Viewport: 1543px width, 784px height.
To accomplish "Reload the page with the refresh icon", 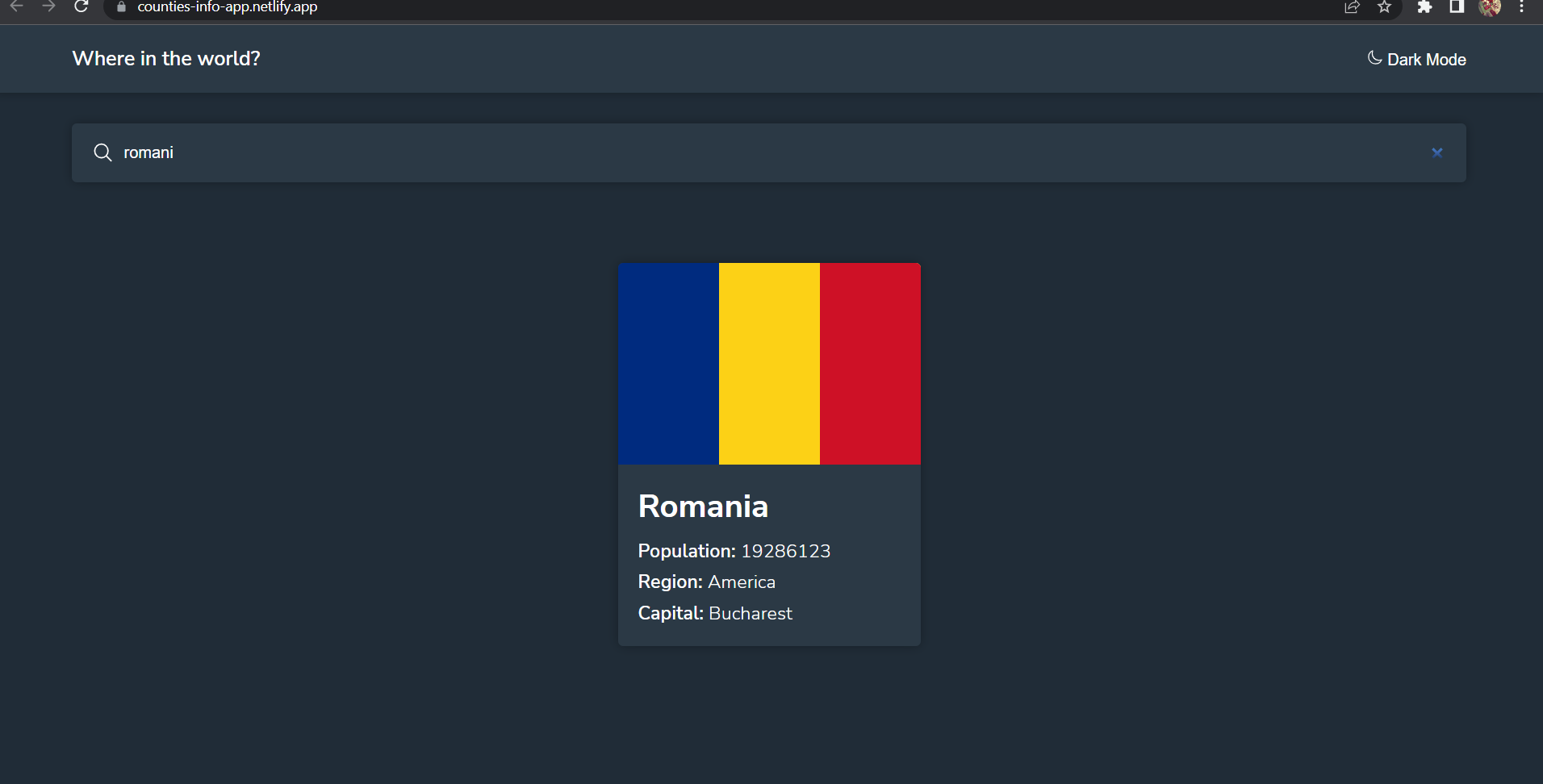I will coord(82,7).
